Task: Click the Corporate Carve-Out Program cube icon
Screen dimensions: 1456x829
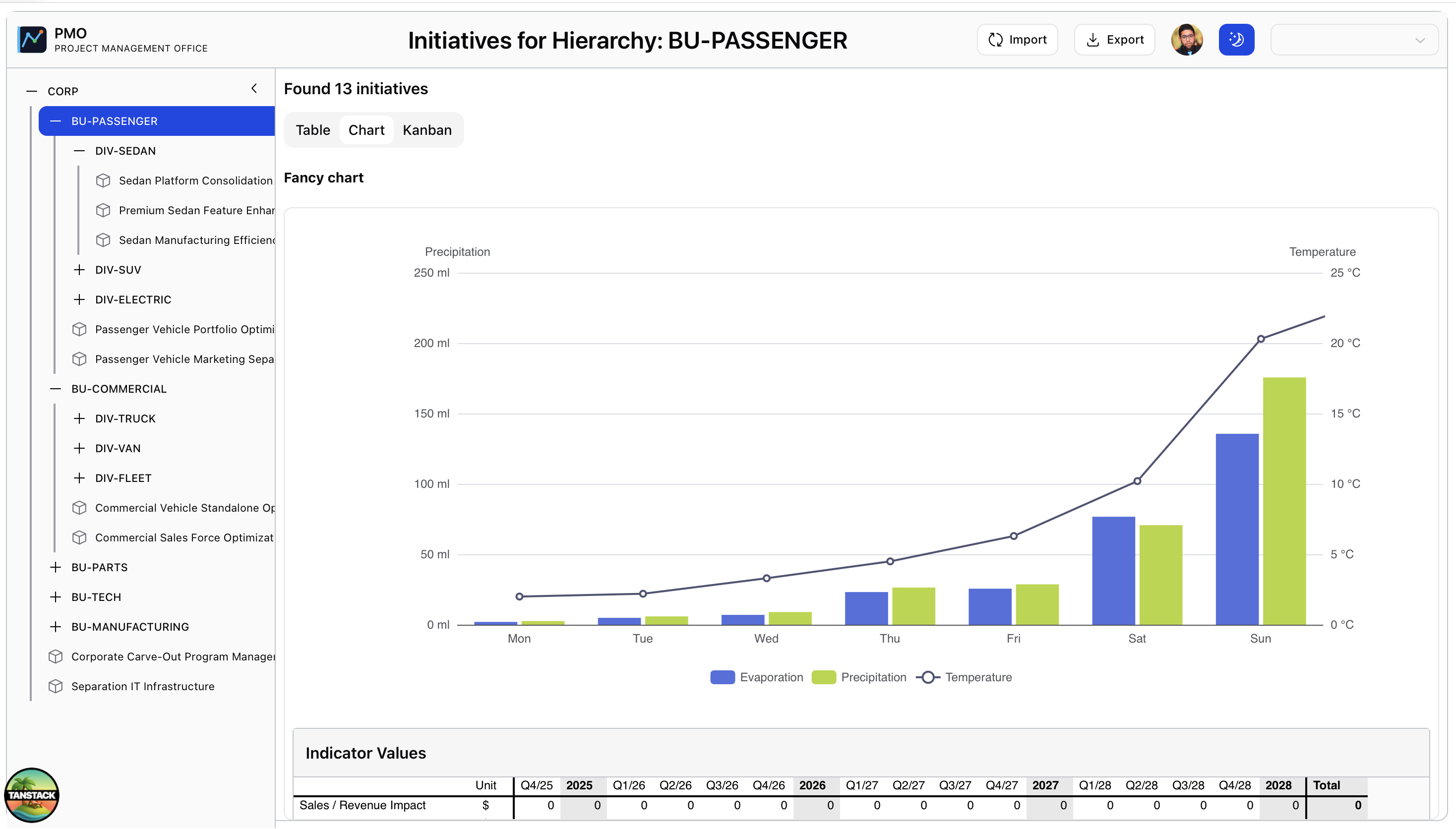Action: (x=55, y=656)
